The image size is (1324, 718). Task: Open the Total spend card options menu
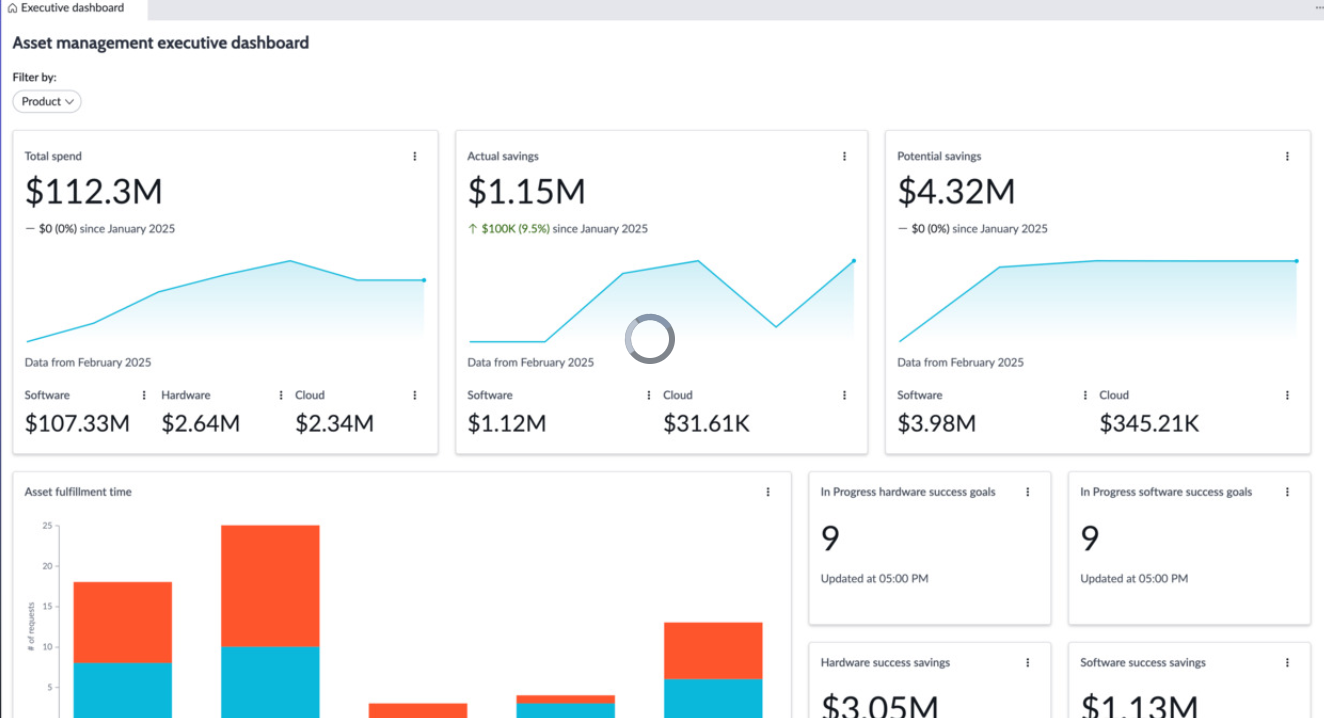tap(415, 156)
